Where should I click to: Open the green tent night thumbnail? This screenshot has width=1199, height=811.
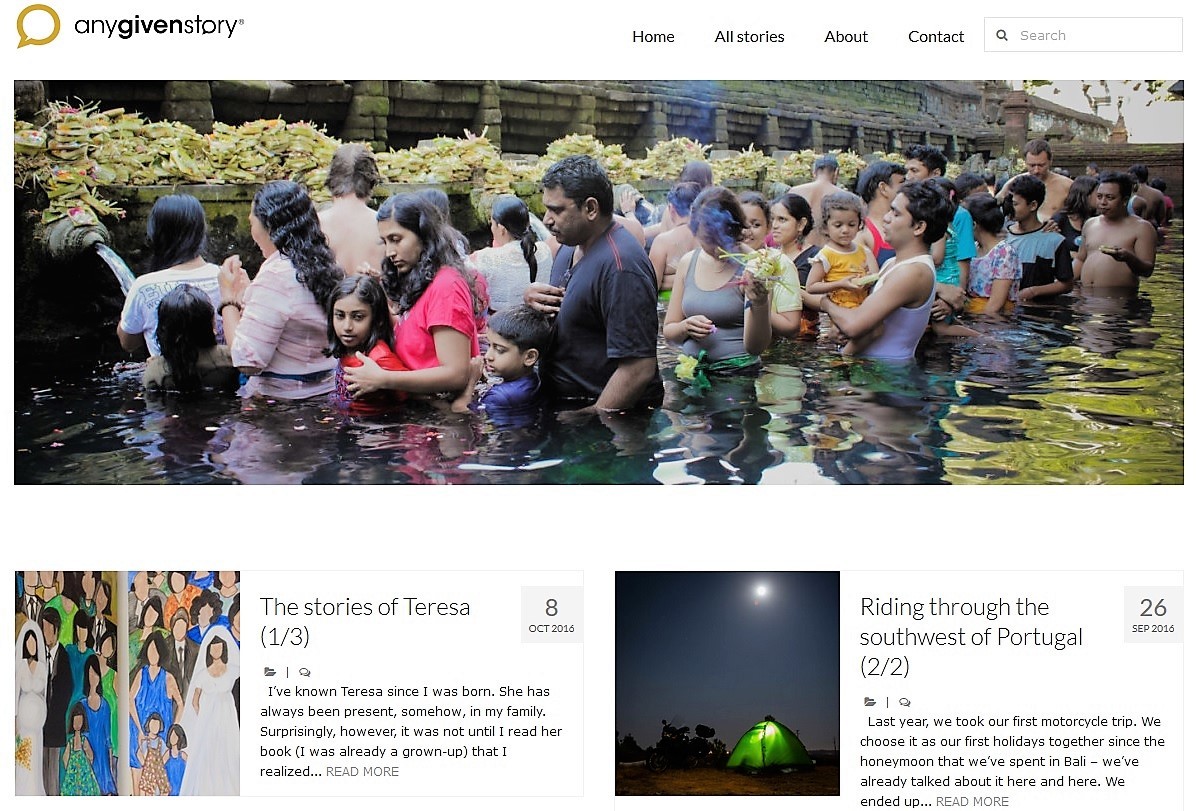pyautogui.click(x=727, y=683)
